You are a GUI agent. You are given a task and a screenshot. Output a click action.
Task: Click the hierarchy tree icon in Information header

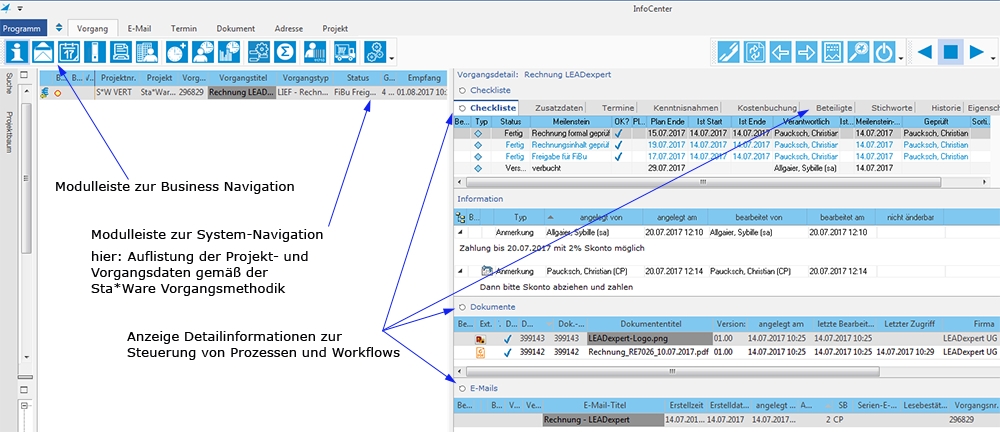tap(461, 216)
